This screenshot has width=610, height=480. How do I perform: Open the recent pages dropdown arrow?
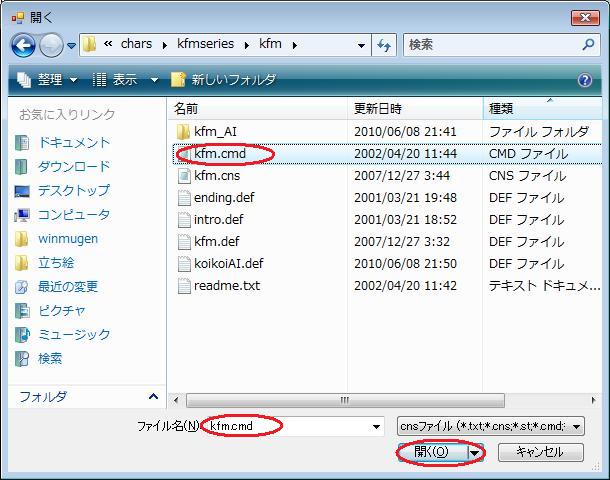pyautogui.click(x=71, y=46)
